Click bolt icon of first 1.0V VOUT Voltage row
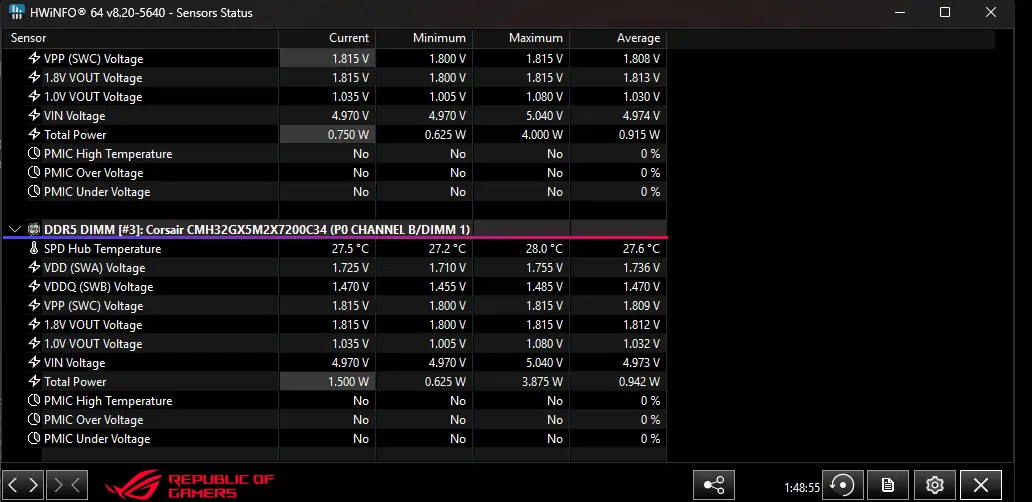The height and width of the screenshot is (502, 1032). click(34, 97)
